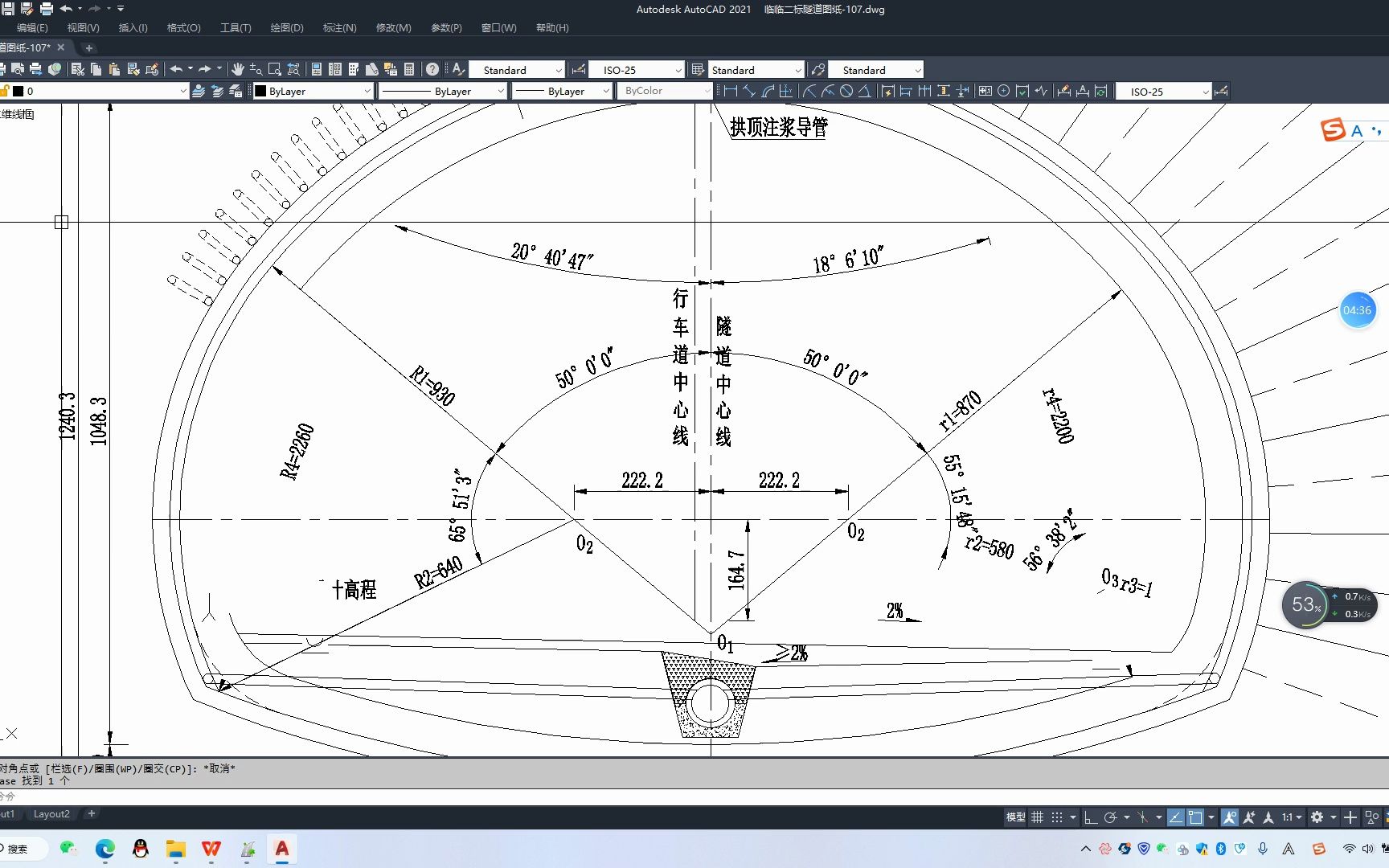Click the Save As icon in quick access toolbar
The width and height of the screenshot is (1389, 868).
click(x=27, y=9)
